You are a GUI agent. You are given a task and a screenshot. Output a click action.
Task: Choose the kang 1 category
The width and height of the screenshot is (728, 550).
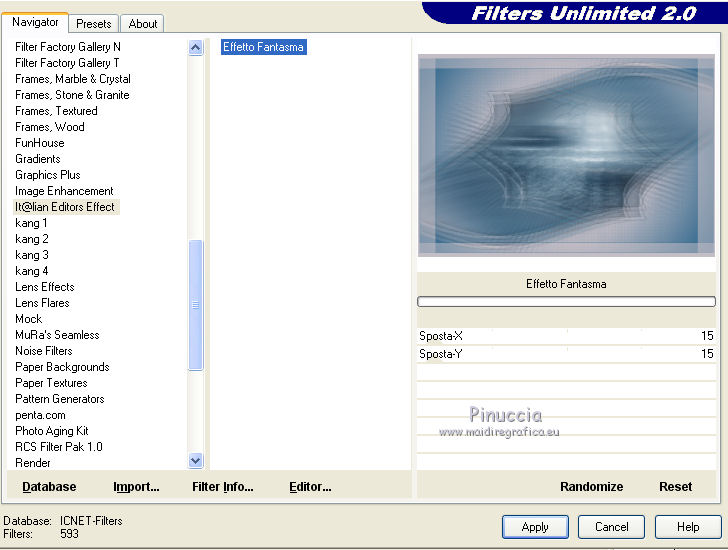(x=31, y=223)
